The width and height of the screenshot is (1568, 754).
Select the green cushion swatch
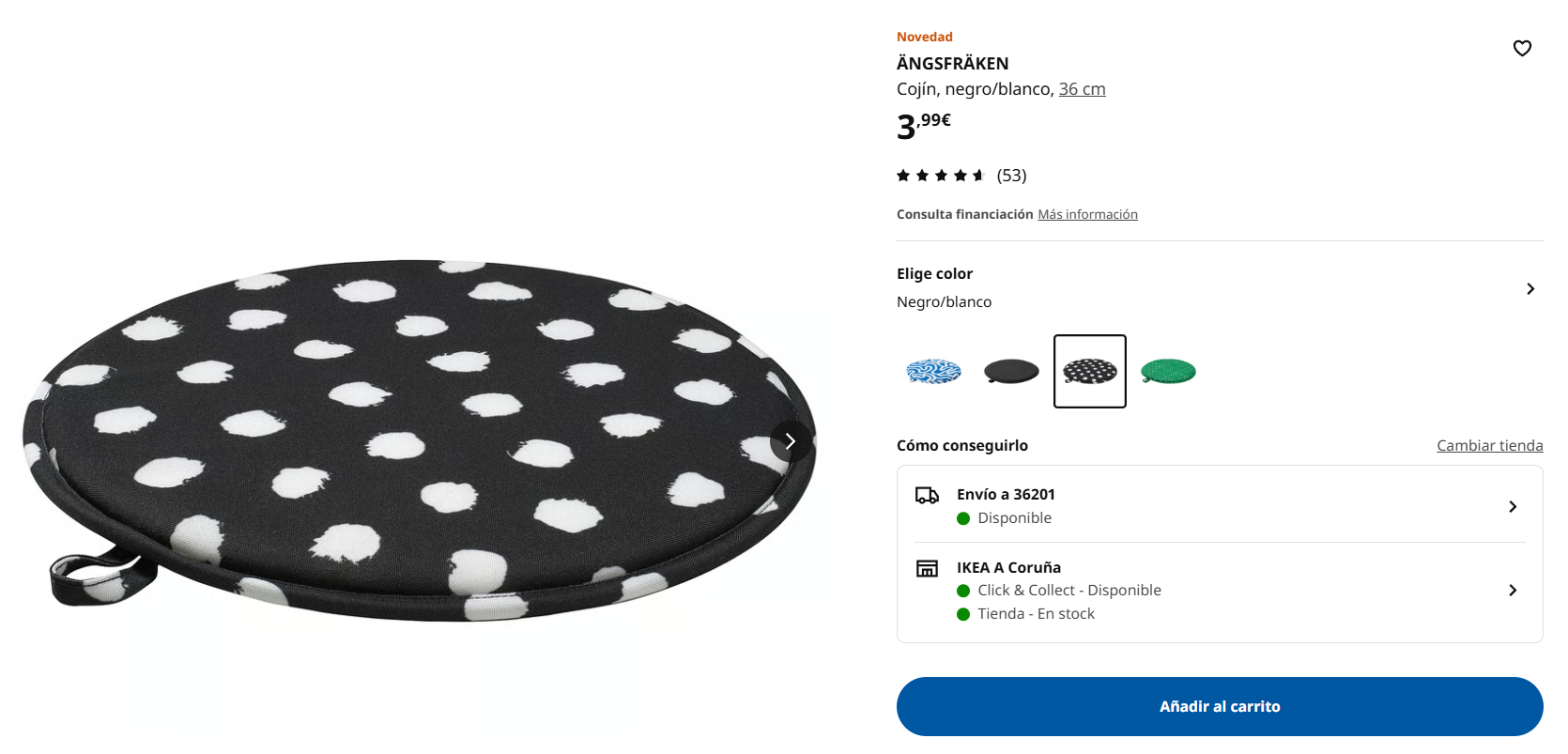point(1168,372)
